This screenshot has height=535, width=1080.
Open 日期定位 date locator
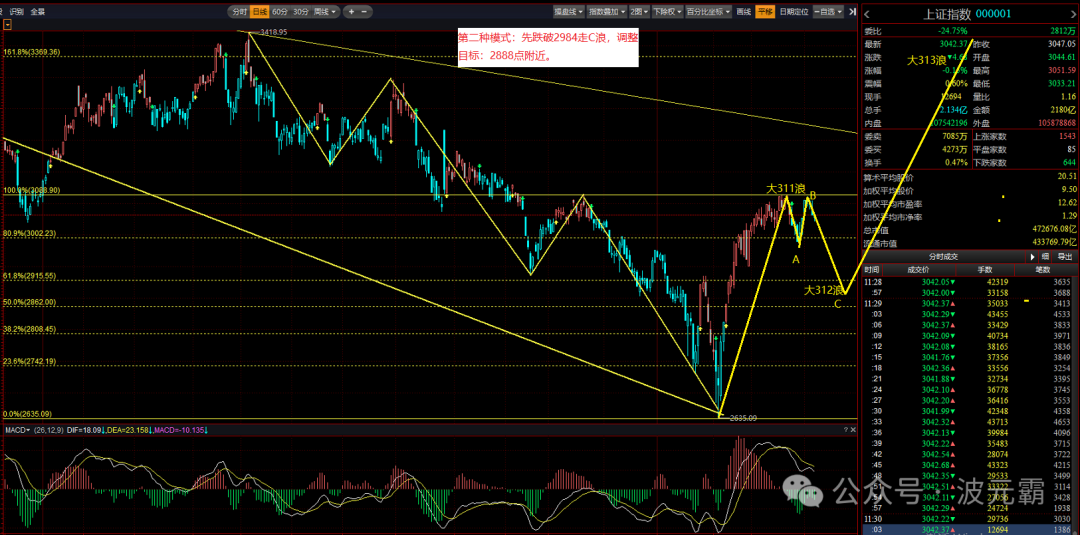[x=794, y=12]
